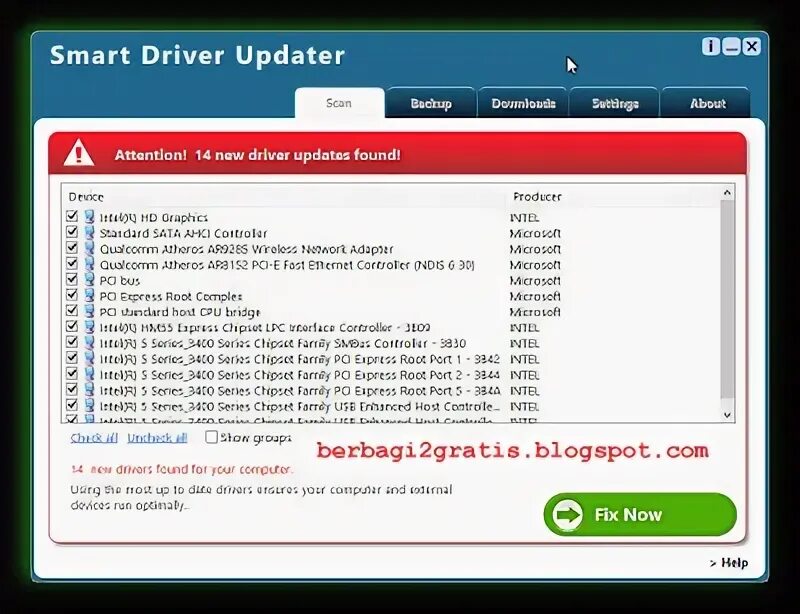Click Microsoft producer for PCI bus row
This screenshot has height=614, width=800.
(535, 281)
